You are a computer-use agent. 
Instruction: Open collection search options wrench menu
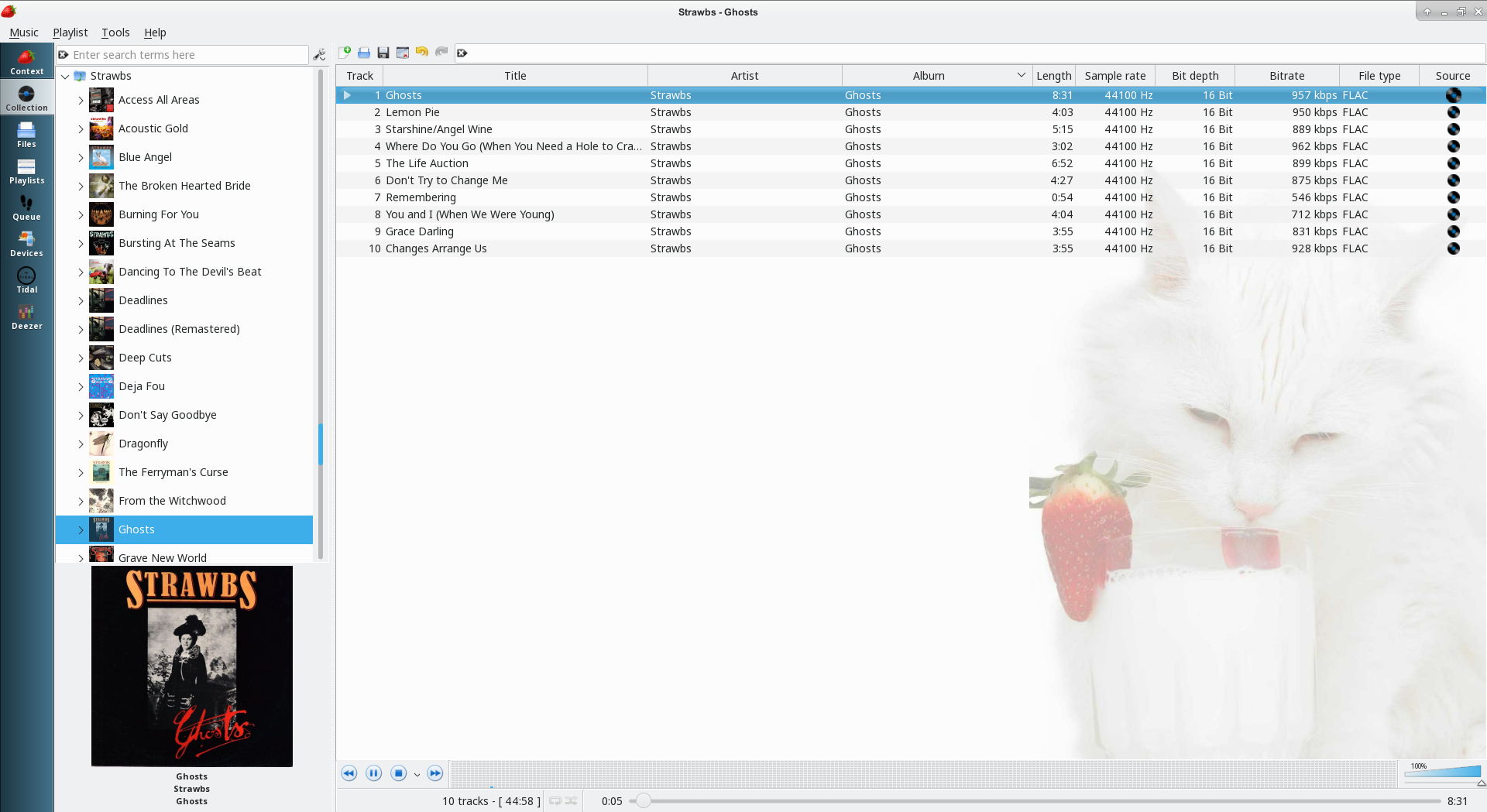click(x=319, y=55)
